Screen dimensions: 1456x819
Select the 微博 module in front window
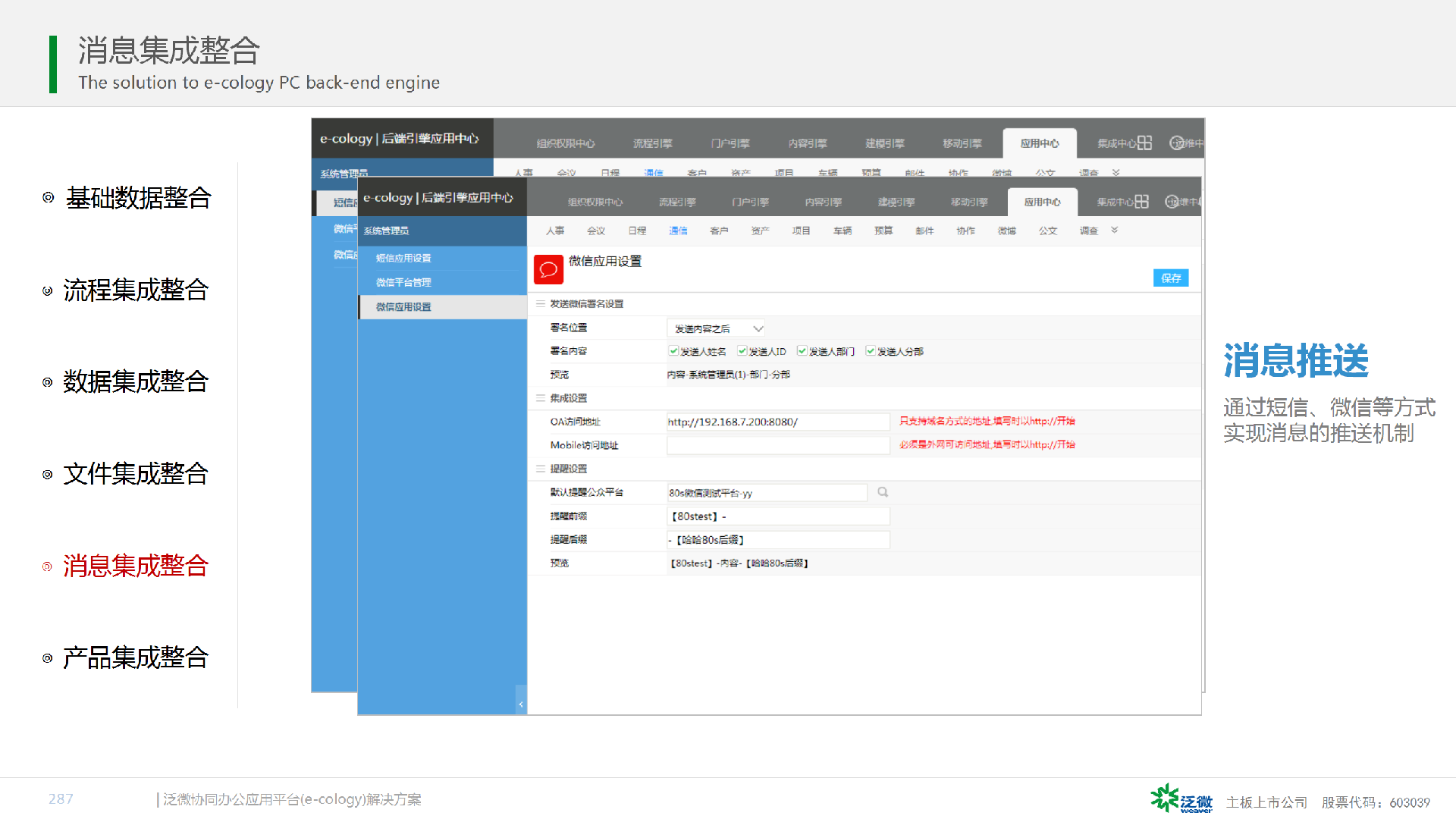[1006, 231]
